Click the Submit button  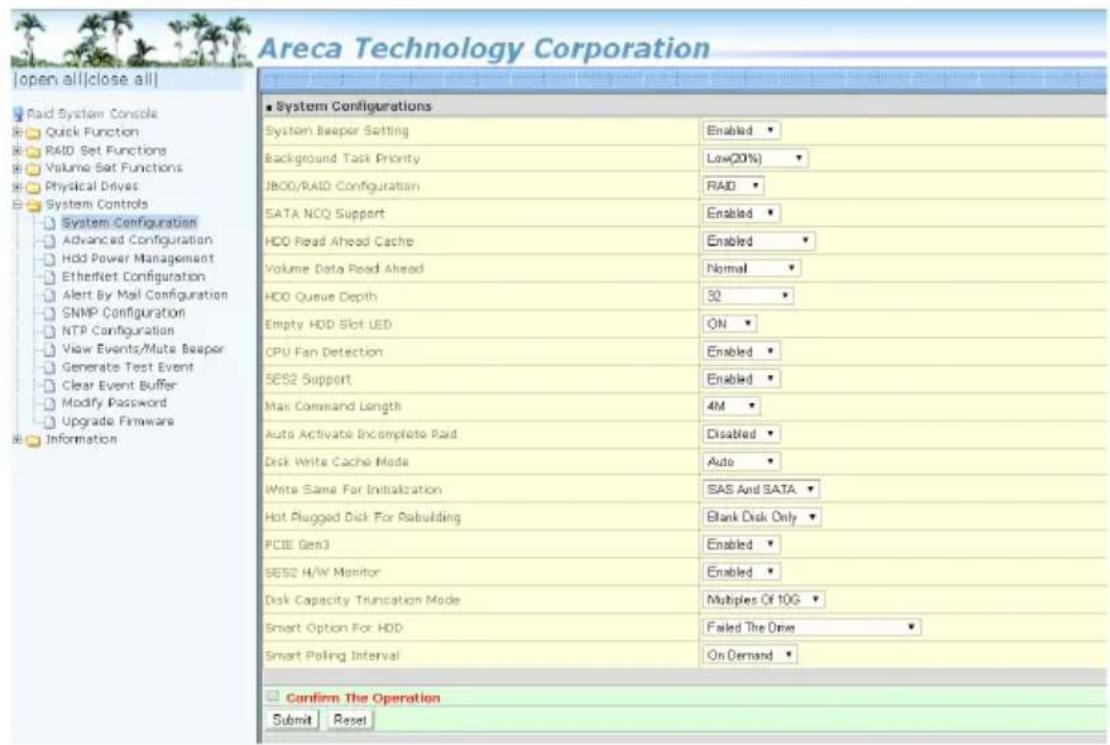pyautogui.click(x=292, y=720)
